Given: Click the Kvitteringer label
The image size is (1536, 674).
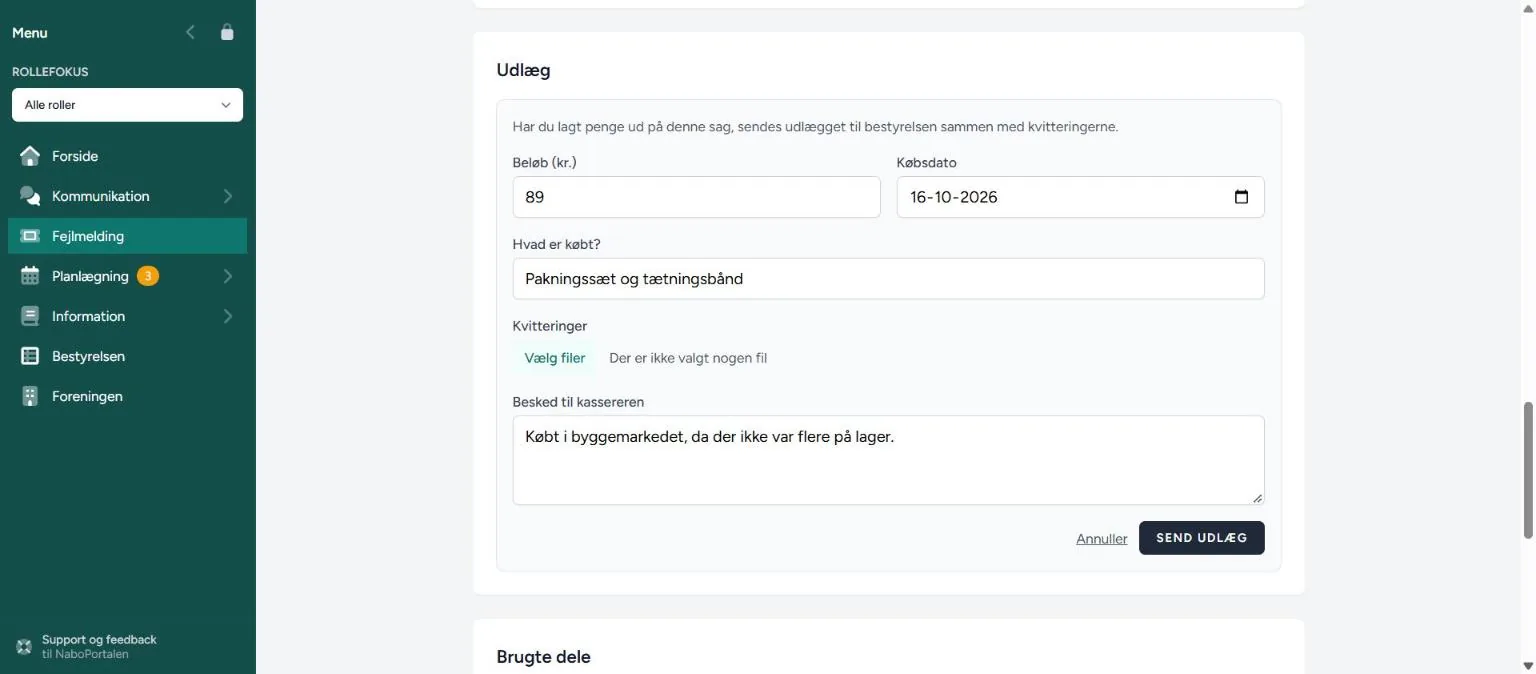Looking at the screenshot, I should [x=550, y=326].
